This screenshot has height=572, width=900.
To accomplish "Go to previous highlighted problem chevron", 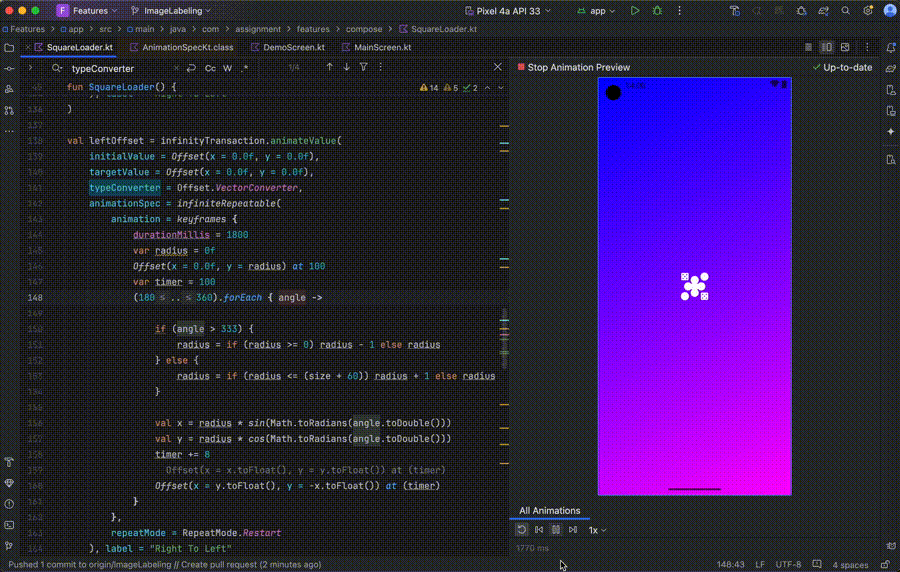I will (x=487, y=88).
